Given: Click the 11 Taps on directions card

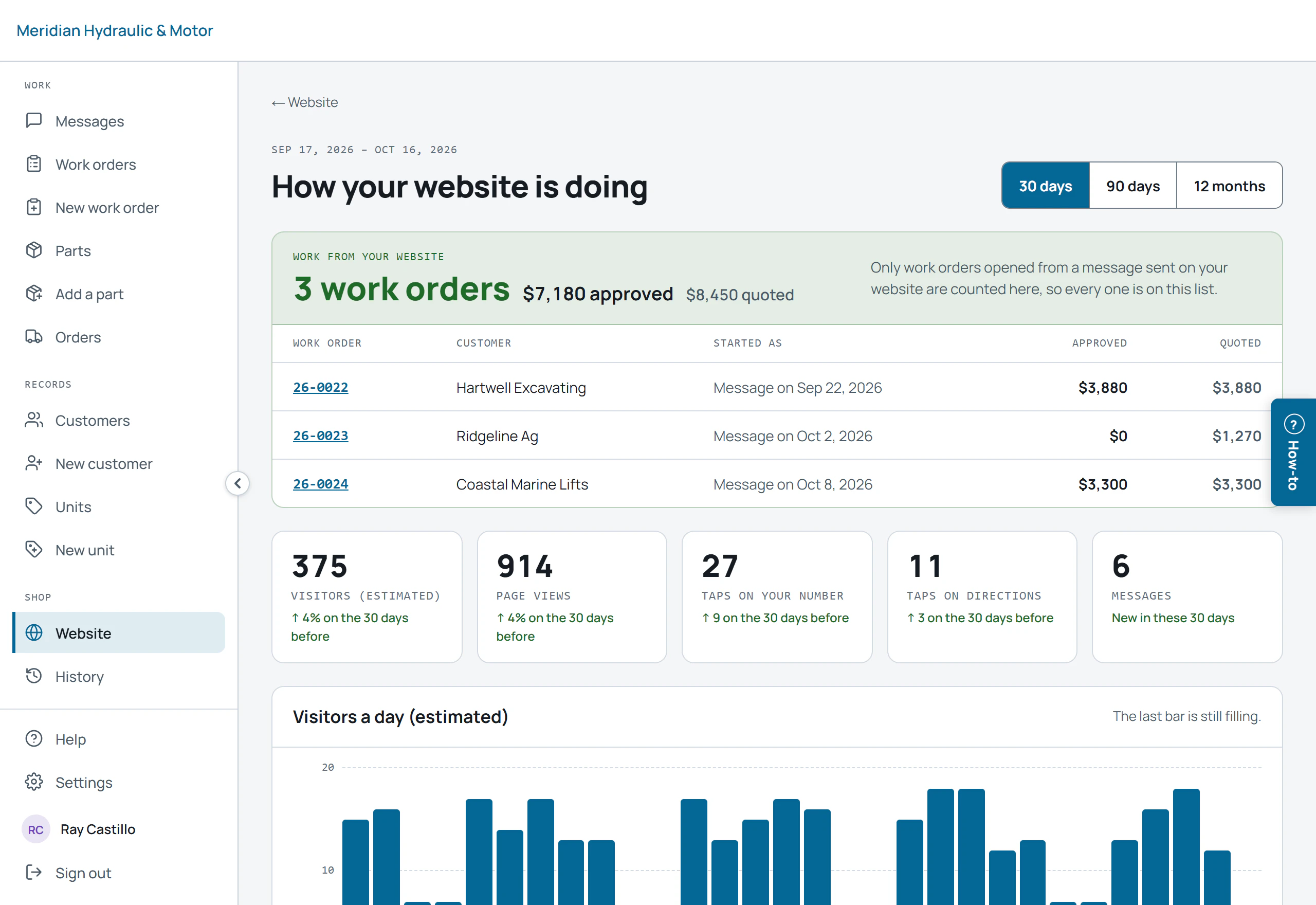Looking at the screenshot, I should point(982,596).
